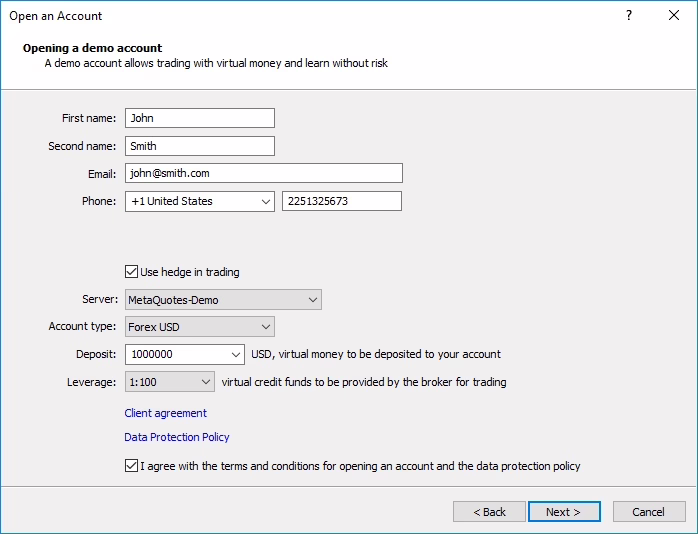Click the phone number input field
This screenshot has height=534, width=698.
(x=341, y=201)
